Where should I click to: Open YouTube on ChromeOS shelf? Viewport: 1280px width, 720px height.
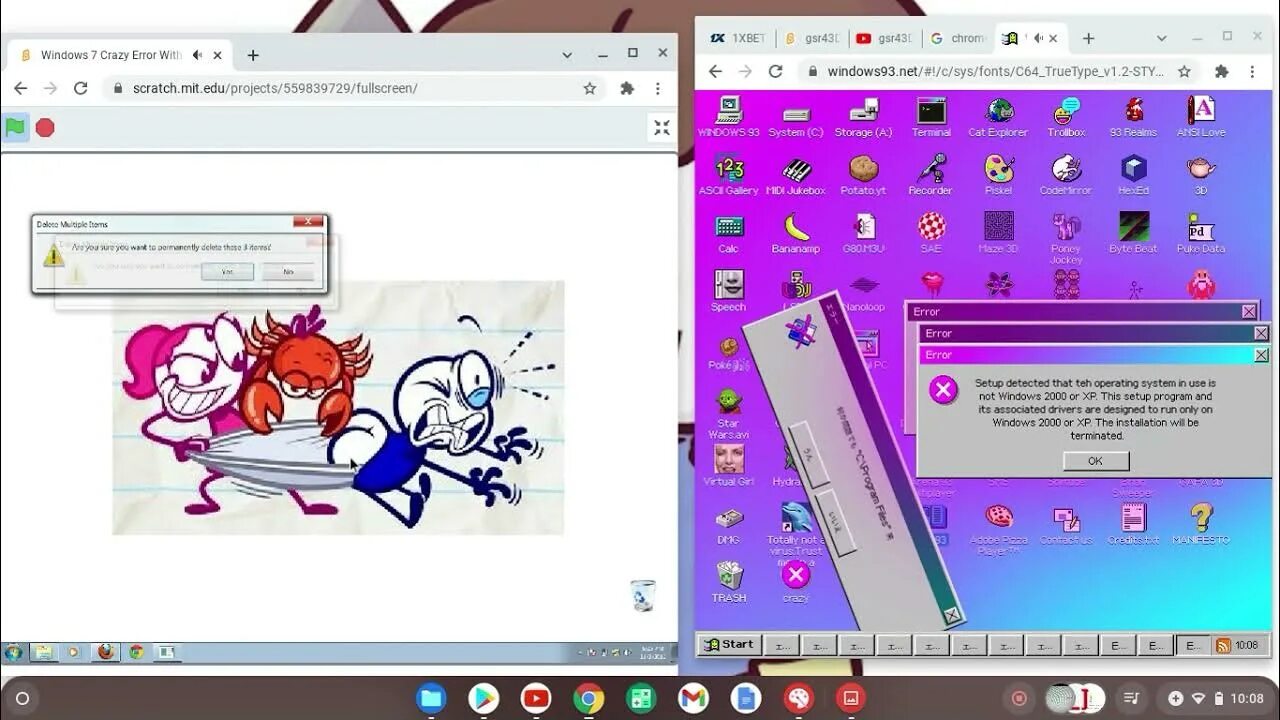536,698
